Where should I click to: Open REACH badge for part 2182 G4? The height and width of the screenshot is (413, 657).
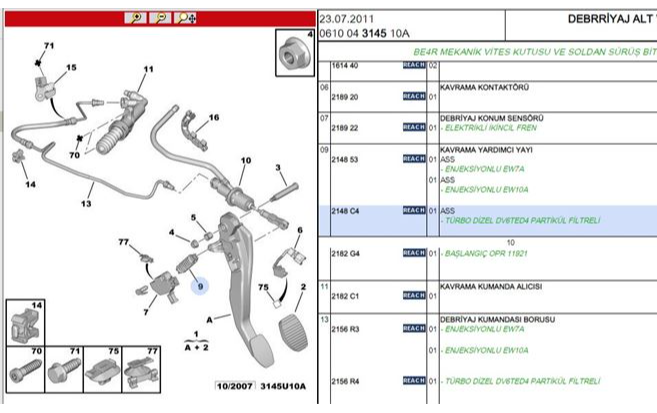[x=414, y=253]
